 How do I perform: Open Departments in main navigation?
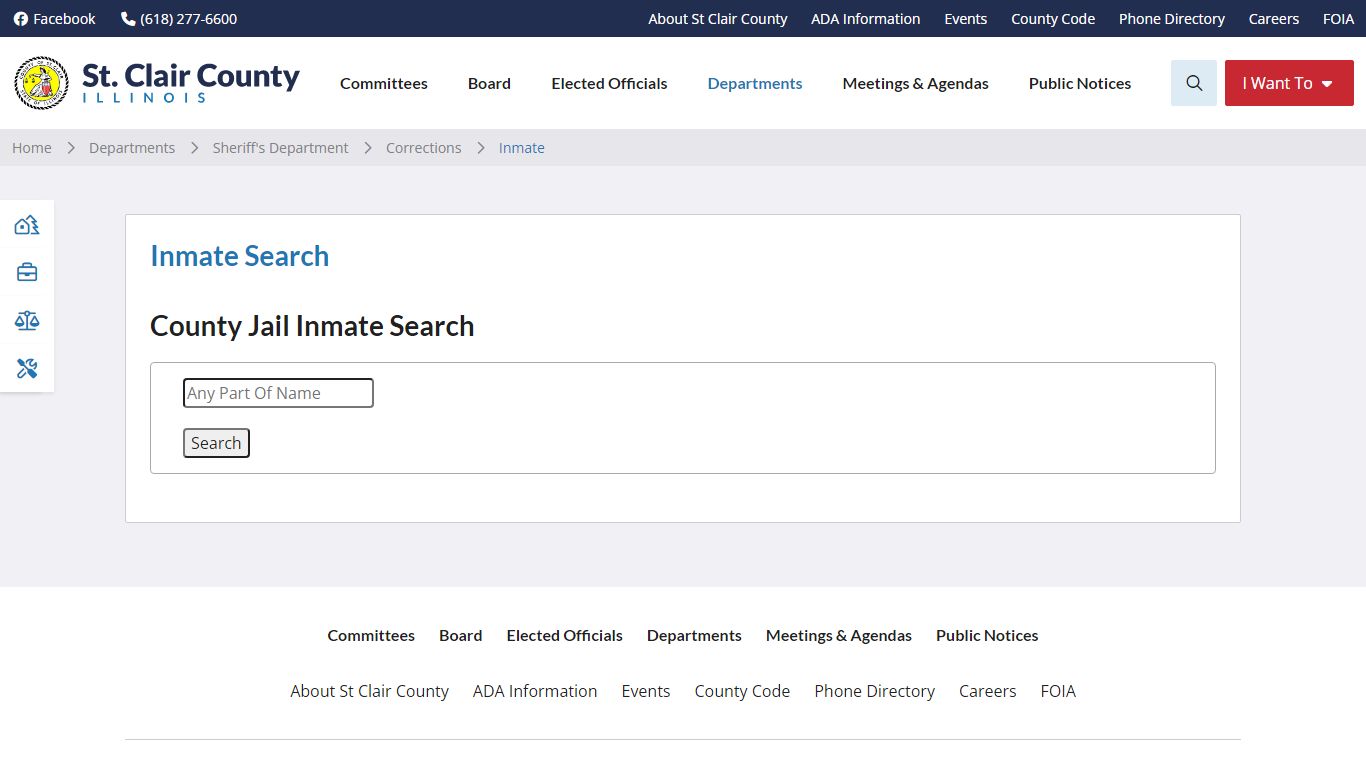[755, 83]
